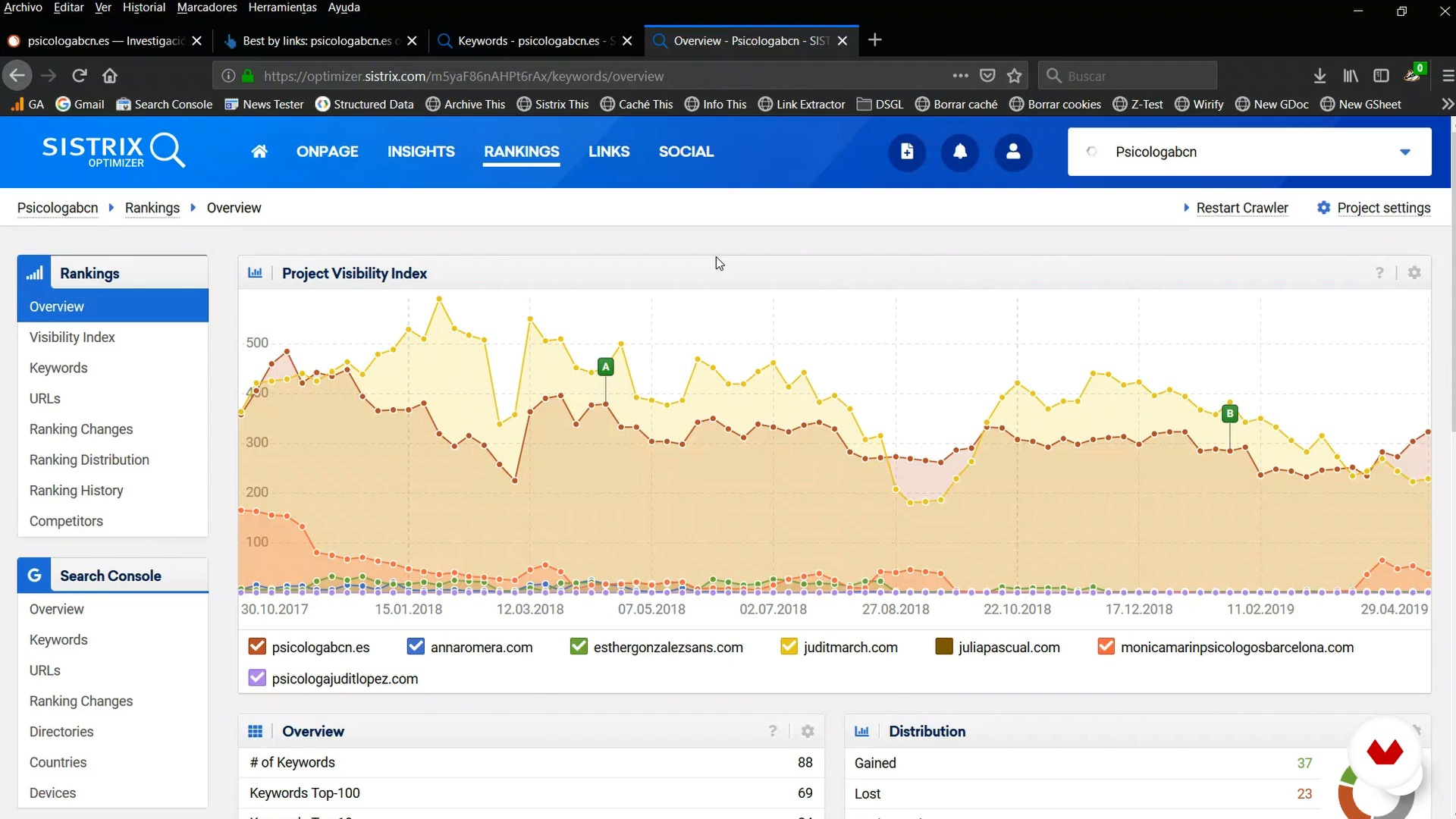Toggle monicamarinpsicologosbarcelona.com series checkbox
The width and height of the screenshot is (1456, 819).
pyautogui.click(x=1106, y=647)
